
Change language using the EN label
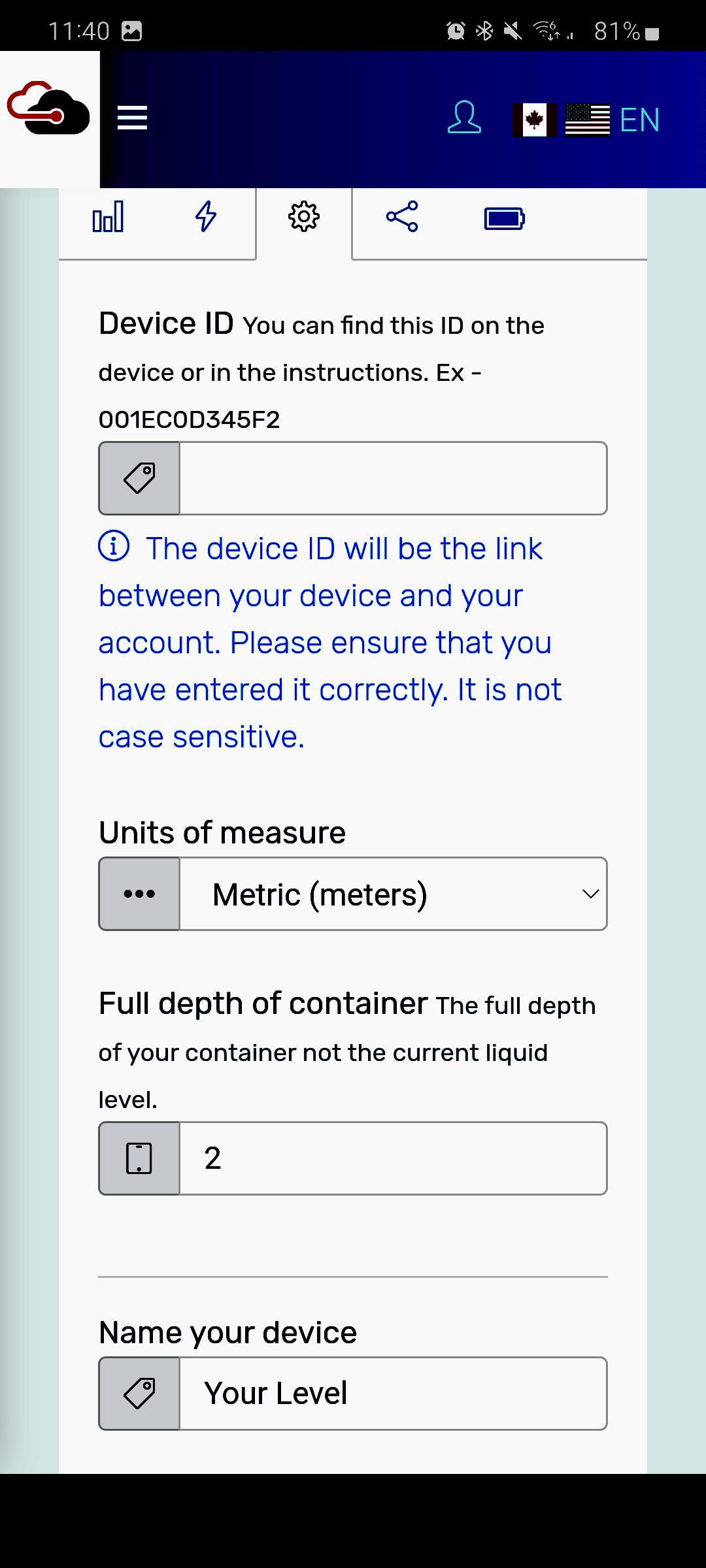[639, 120]
